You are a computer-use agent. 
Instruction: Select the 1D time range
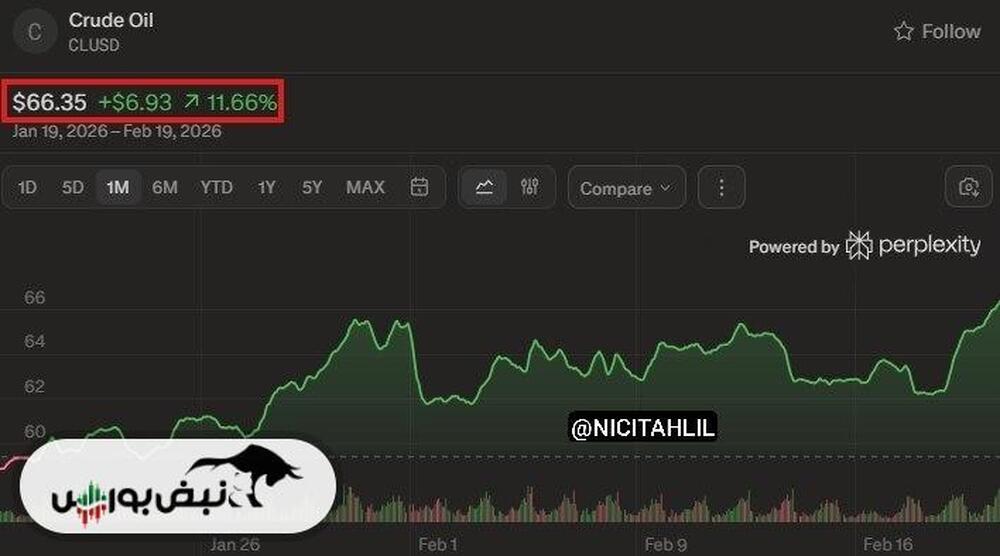(x=28, y=187)
